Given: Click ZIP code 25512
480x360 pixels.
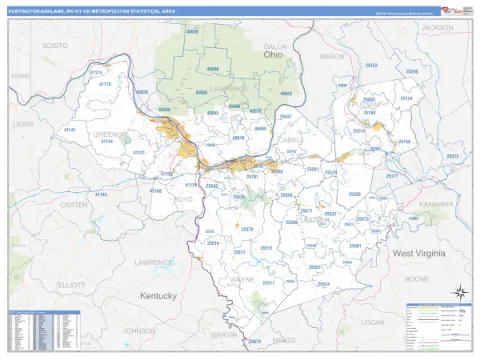Looking at the screenshot, I should click(x=266, y=248).
